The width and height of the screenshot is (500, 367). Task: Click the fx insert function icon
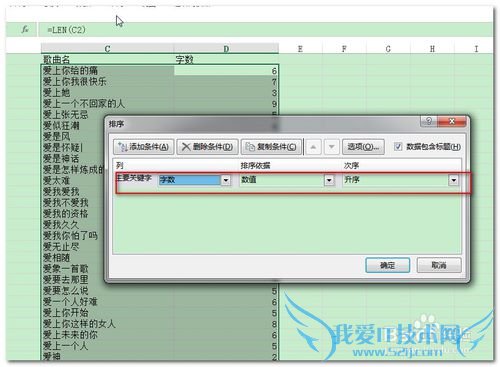25,30
